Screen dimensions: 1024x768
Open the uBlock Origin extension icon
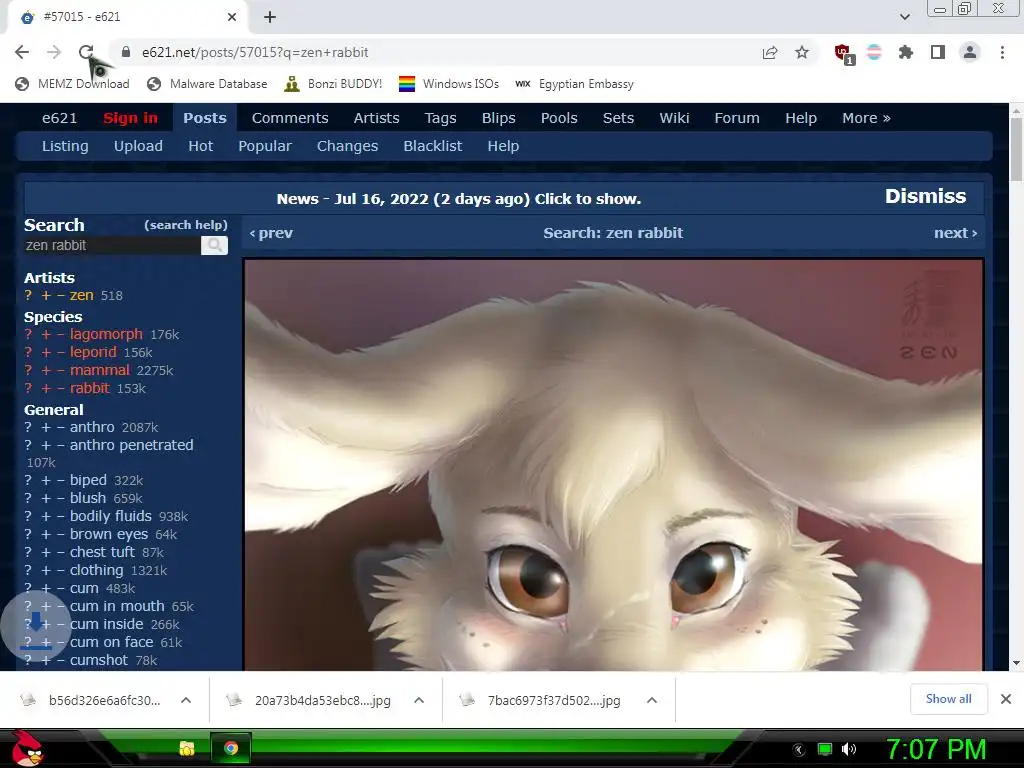coord(843,53)
